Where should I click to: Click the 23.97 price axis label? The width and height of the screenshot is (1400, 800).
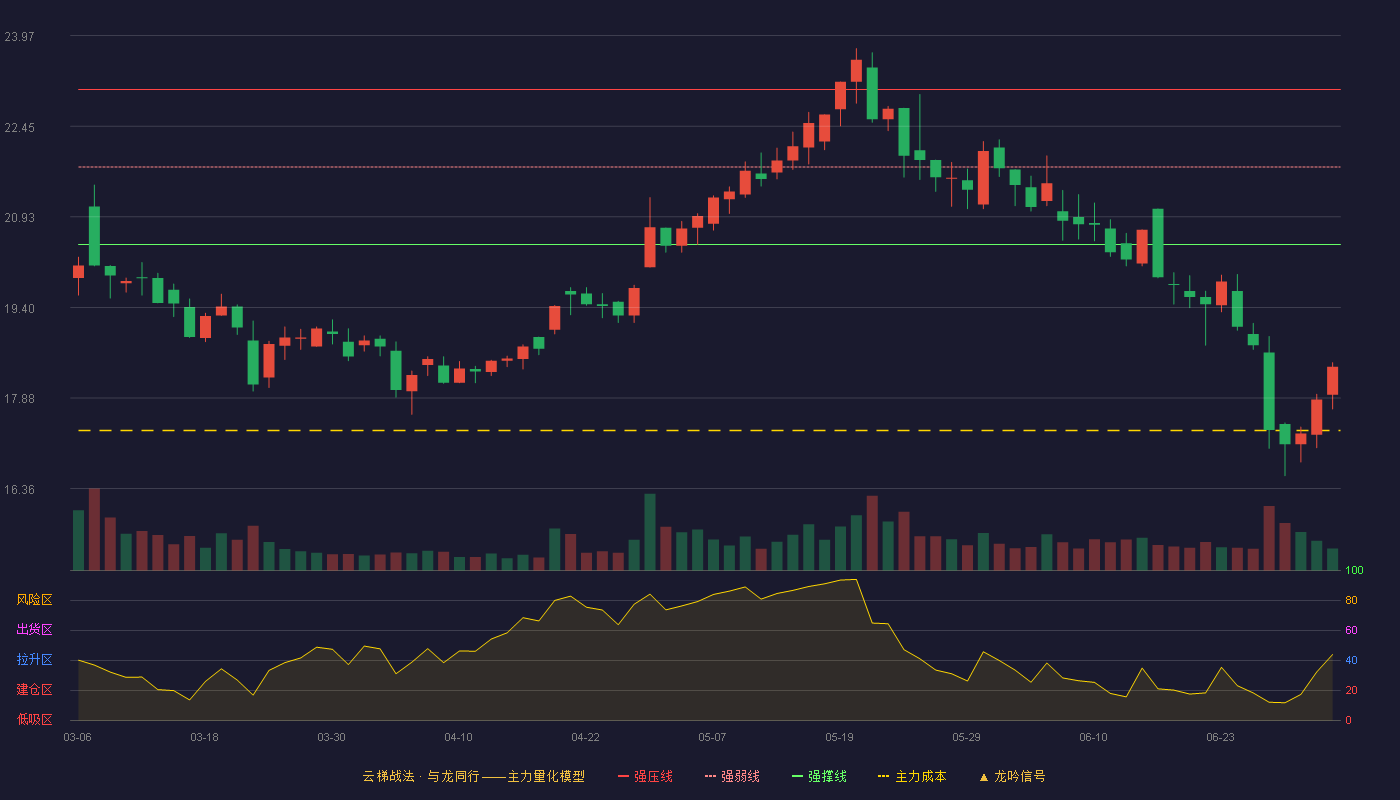[19, 37]
